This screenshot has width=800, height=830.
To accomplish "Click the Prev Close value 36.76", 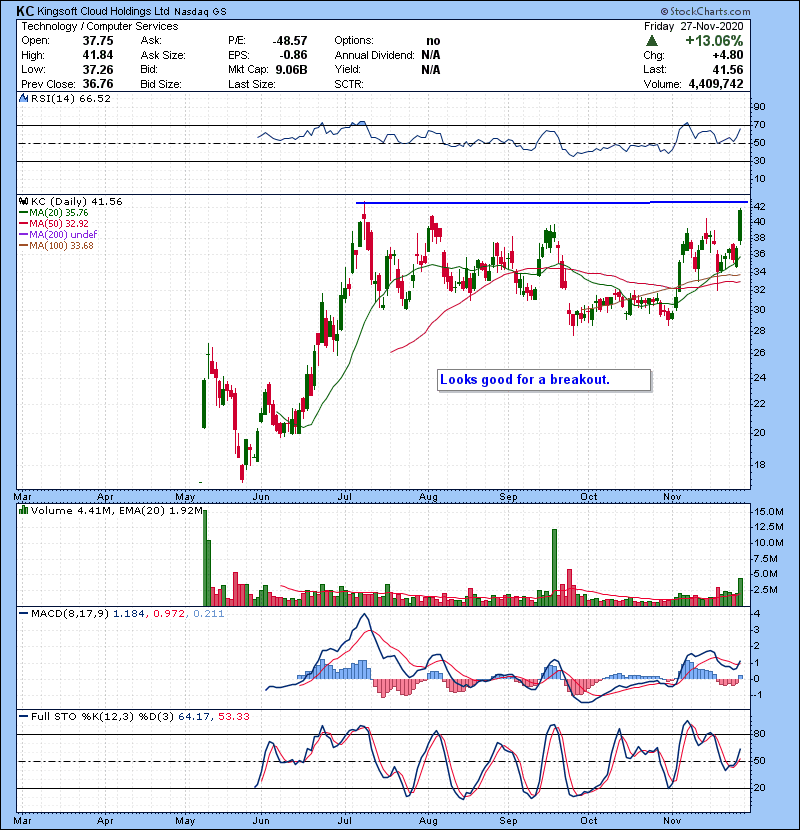I will click(x=97, y=84).
